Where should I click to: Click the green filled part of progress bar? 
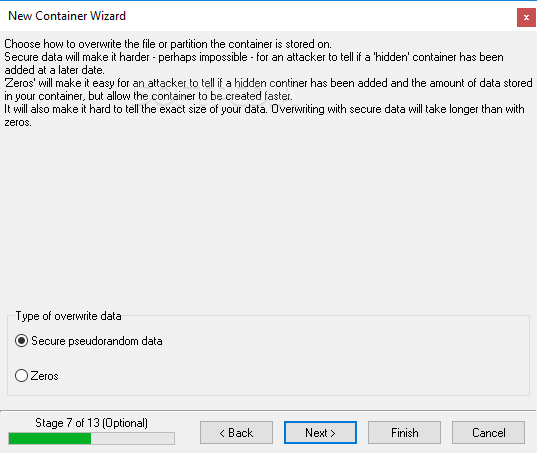pos(50,439)
